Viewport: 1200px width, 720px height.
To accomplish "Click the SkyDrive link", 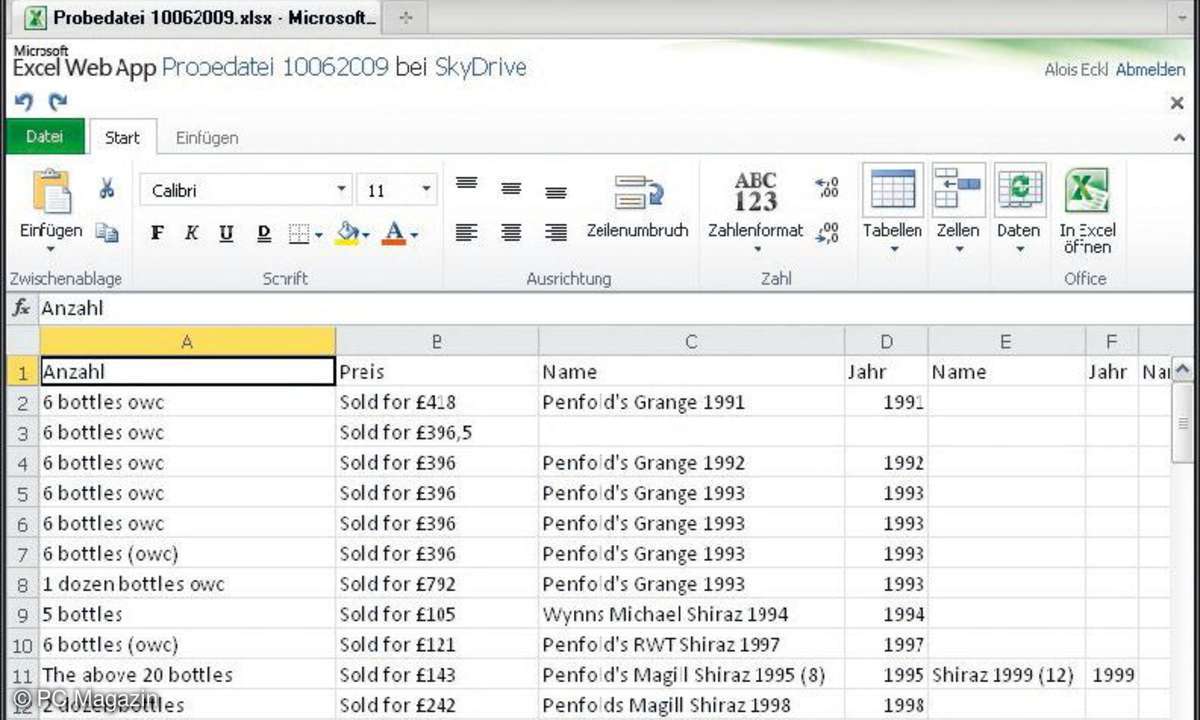I will pyautogui.click(x=480, y=68).
